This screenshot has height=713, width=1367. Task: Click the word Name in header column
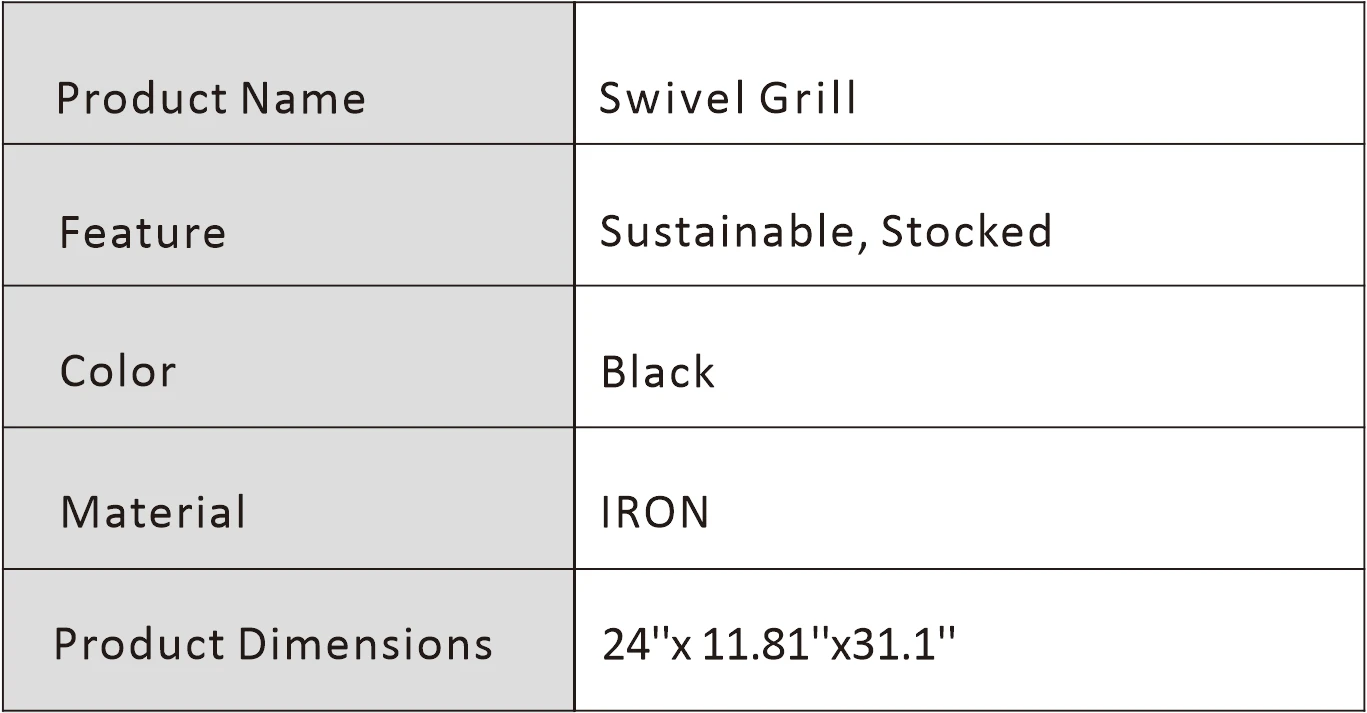[303, 99]
